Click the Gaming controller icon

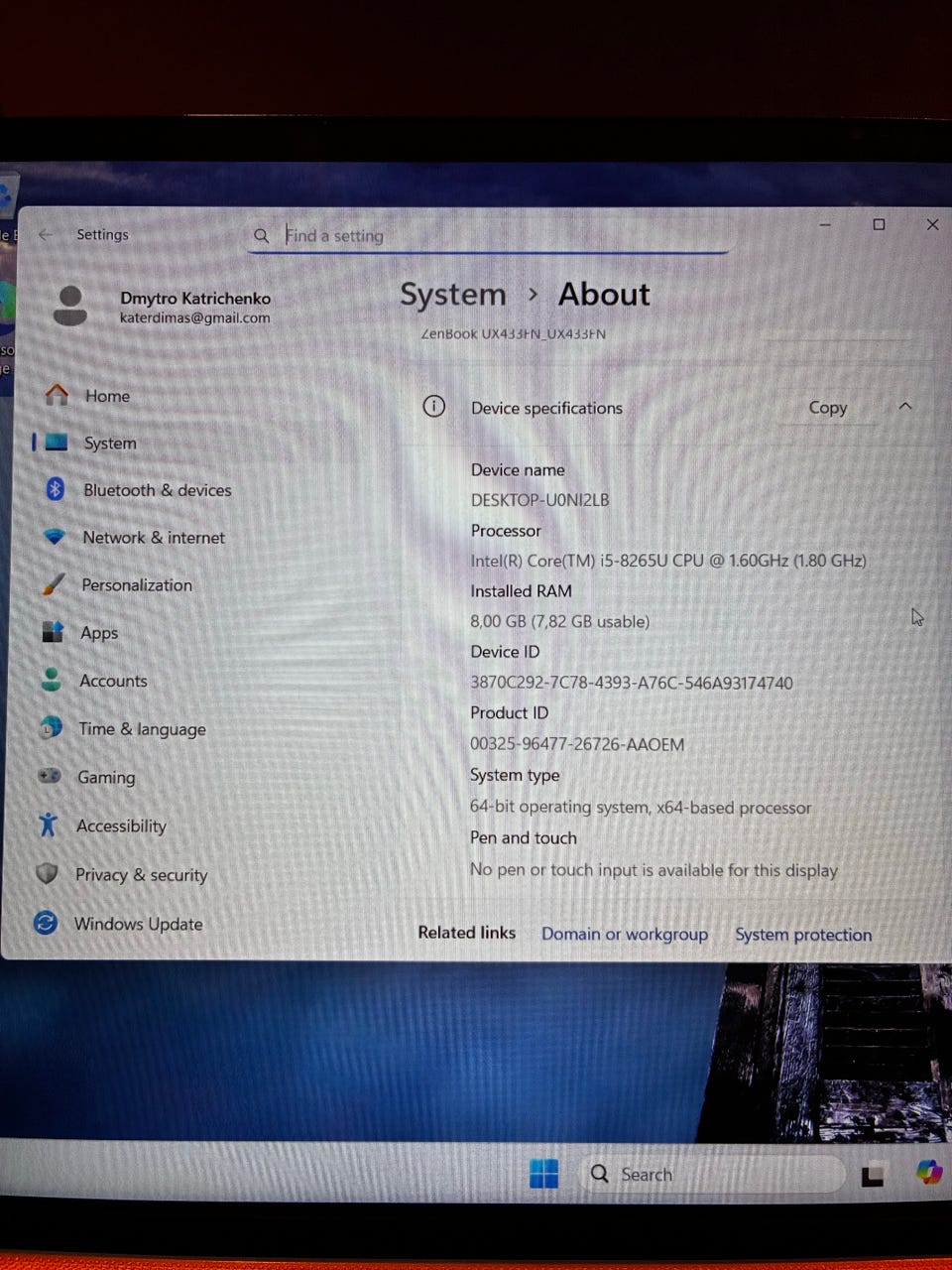pos(50,776)
